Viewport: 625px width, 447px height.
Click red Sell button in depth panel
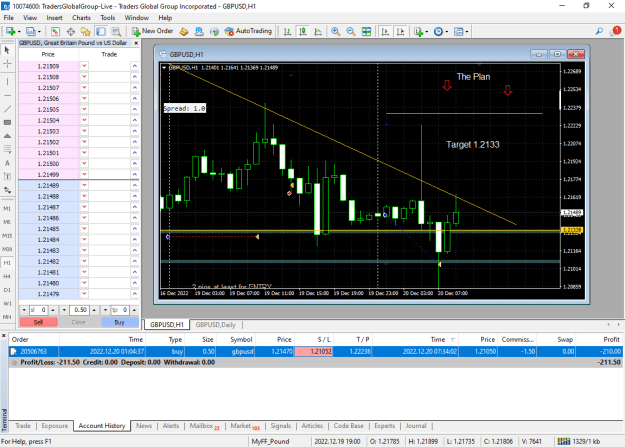tap(38, 322)
